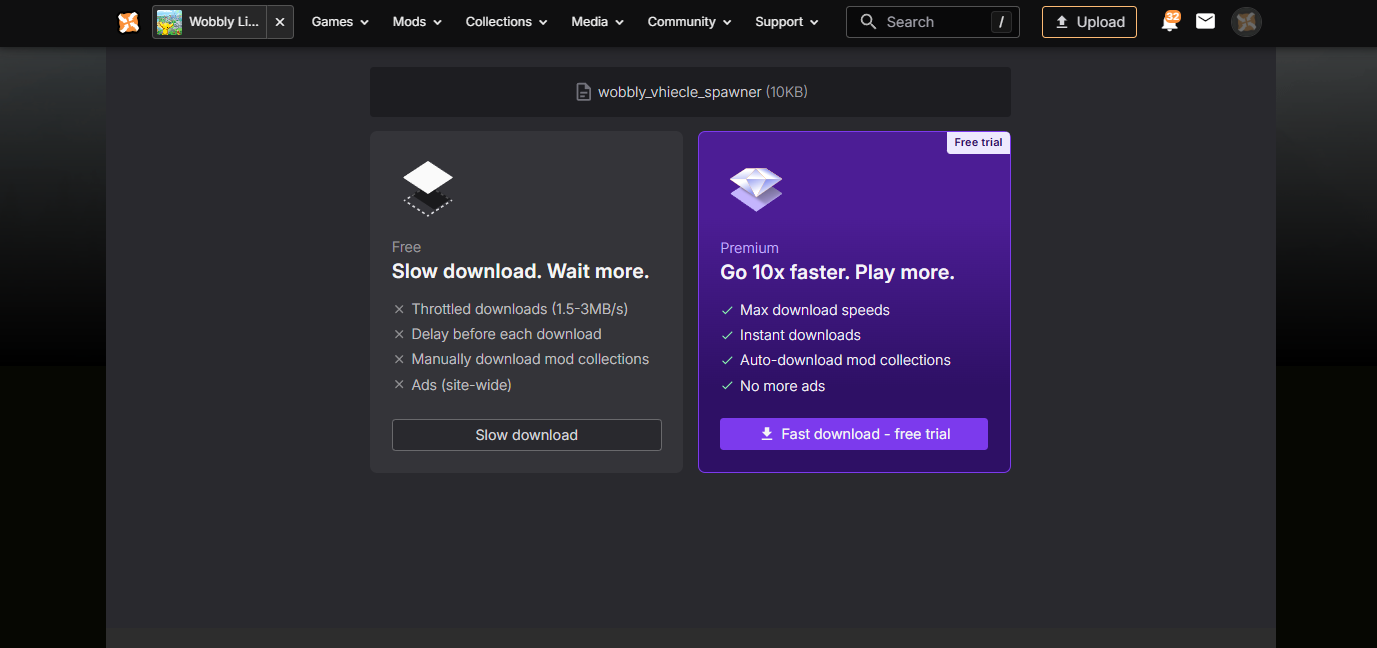Open the Wobbly Life game thumbnail

(x=170, y=22)
